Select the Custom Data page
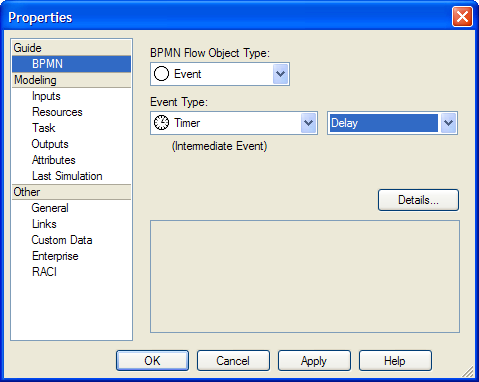 point(62,240)
